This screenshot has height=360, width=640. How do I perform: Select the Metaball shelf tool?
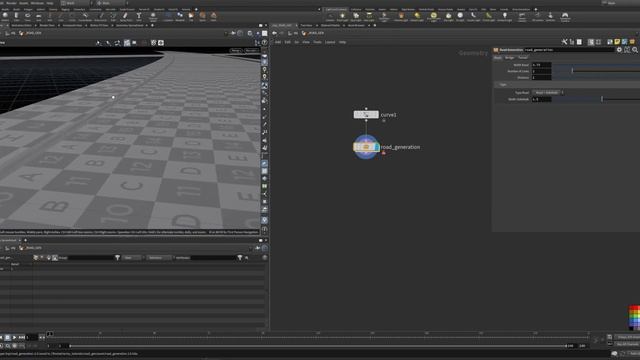180,16
